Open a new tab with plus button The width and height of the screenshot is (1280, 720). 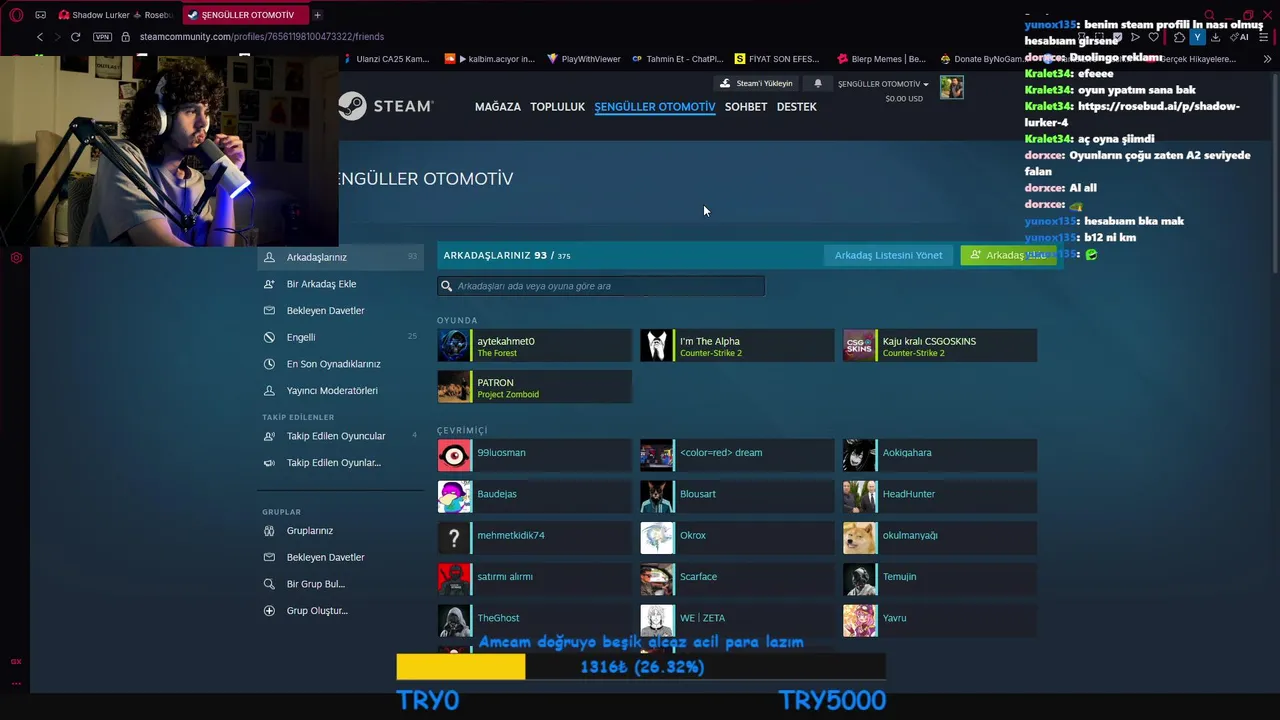tap(317, 15)
